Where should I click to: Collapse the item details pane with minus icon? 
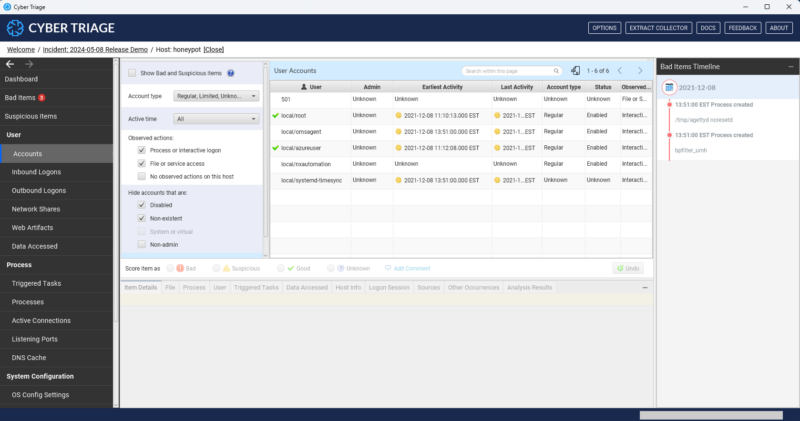645,288
